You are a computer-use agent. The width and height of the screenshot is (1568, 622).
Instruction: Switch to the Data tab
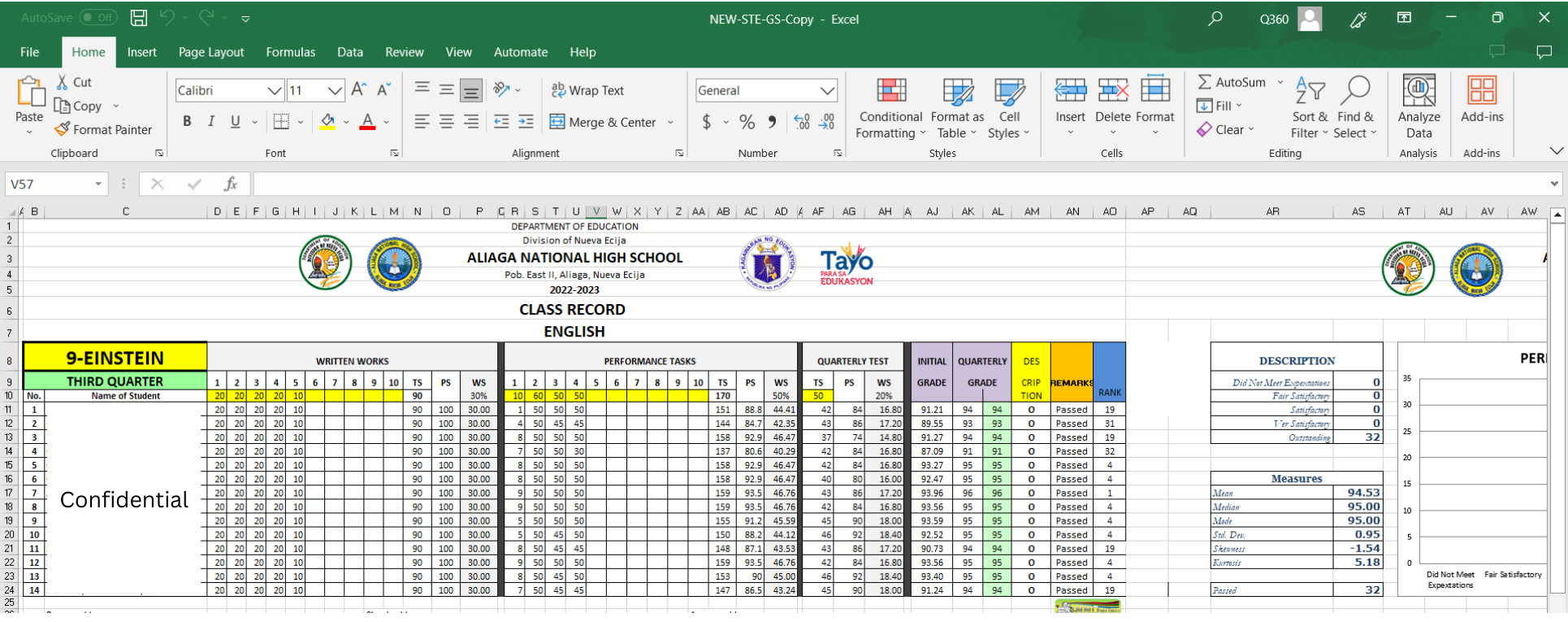coord(350,52)
